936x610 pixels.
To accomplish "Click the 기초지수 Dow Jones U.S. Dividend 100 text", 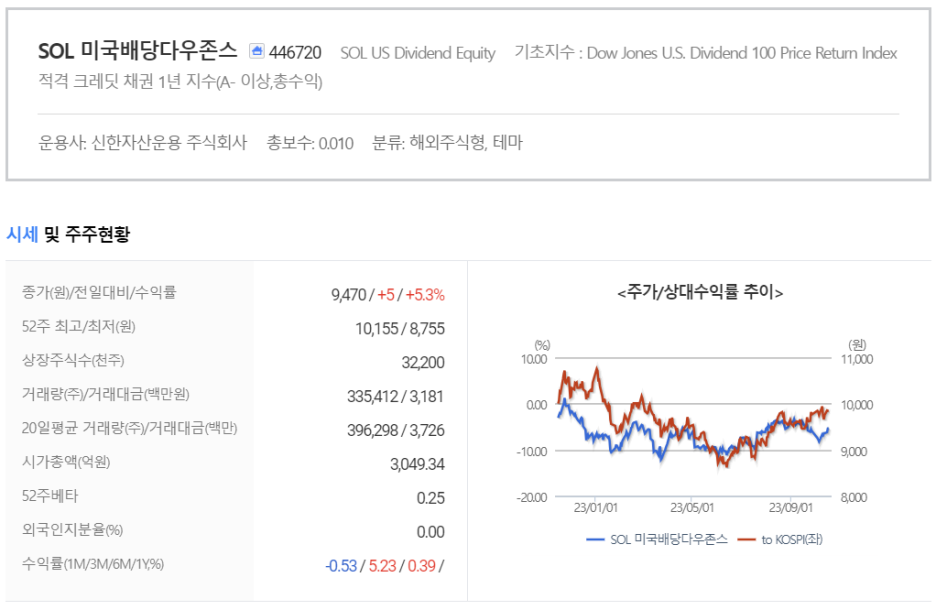I will pos(706,53).
